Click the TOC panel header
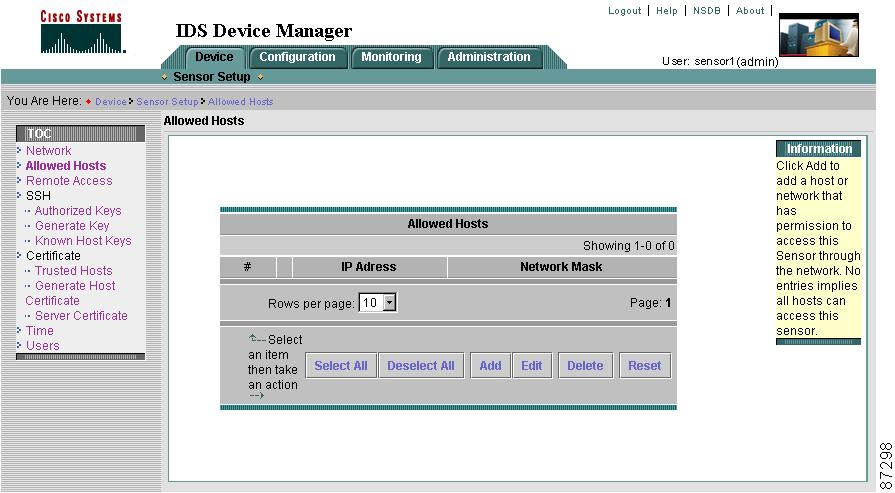 click(80, 134)
